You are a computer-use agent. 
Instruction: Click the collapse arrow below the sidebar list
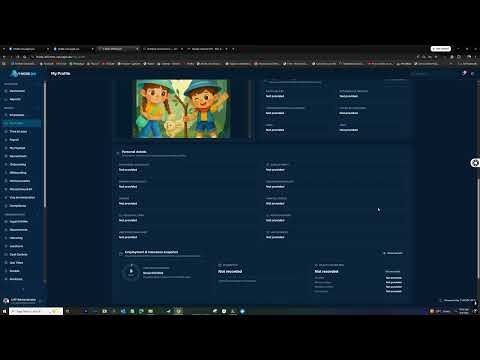tap(23, 289)
